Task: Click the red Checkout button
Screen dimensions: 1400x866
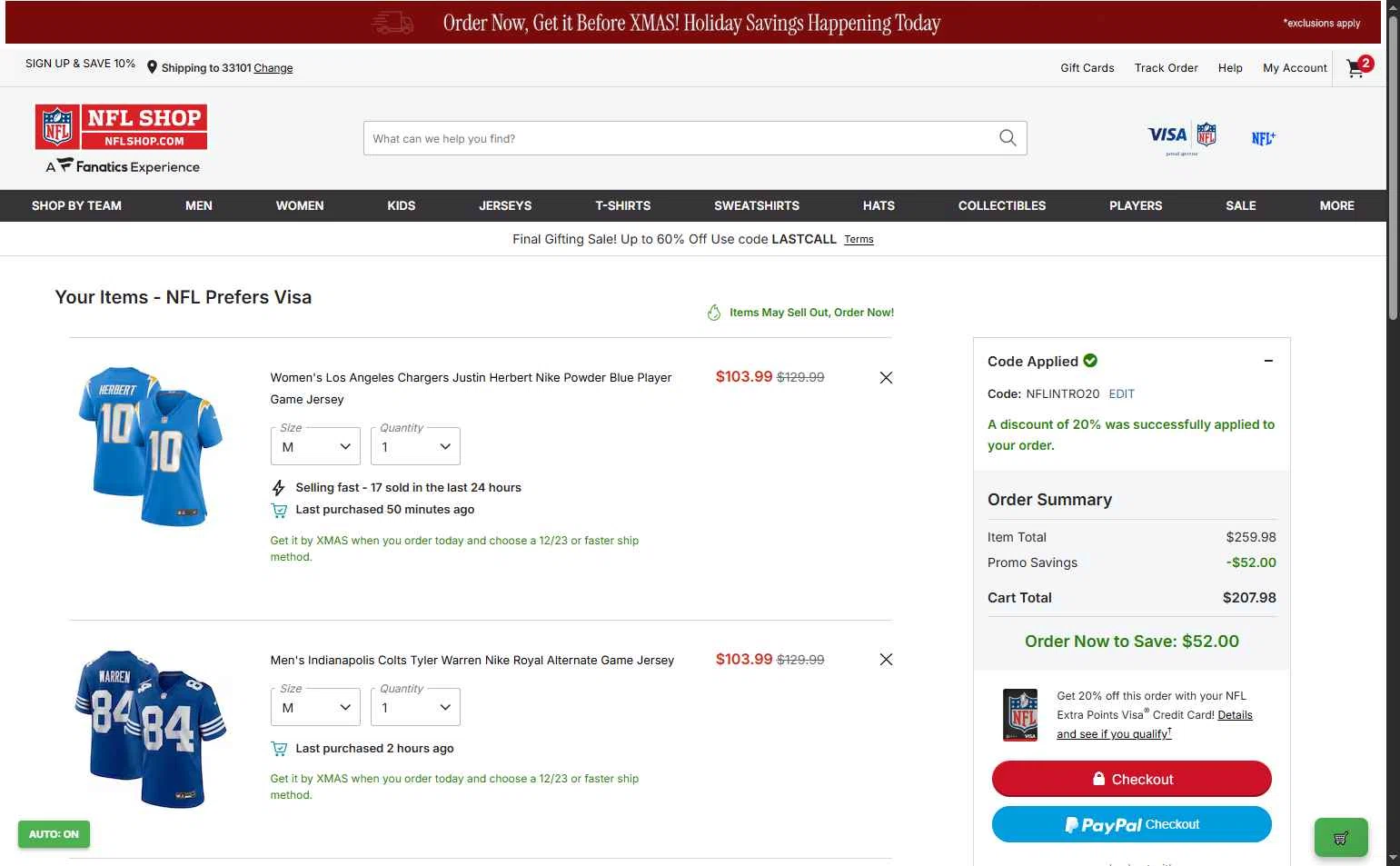Action: [x=1132, y=779]
